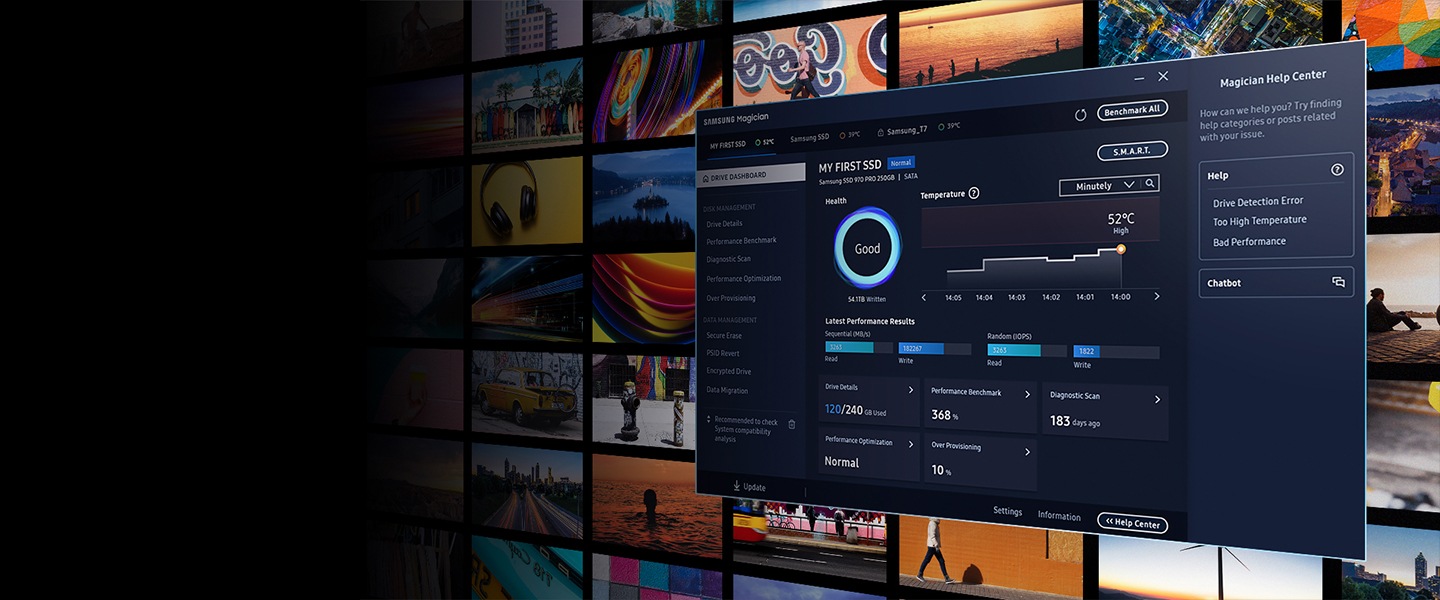Image resolution: width=1440 pixels, height=600 pixels.
Task: Open Drive Details in the sidebar
Action: (725, 224)
